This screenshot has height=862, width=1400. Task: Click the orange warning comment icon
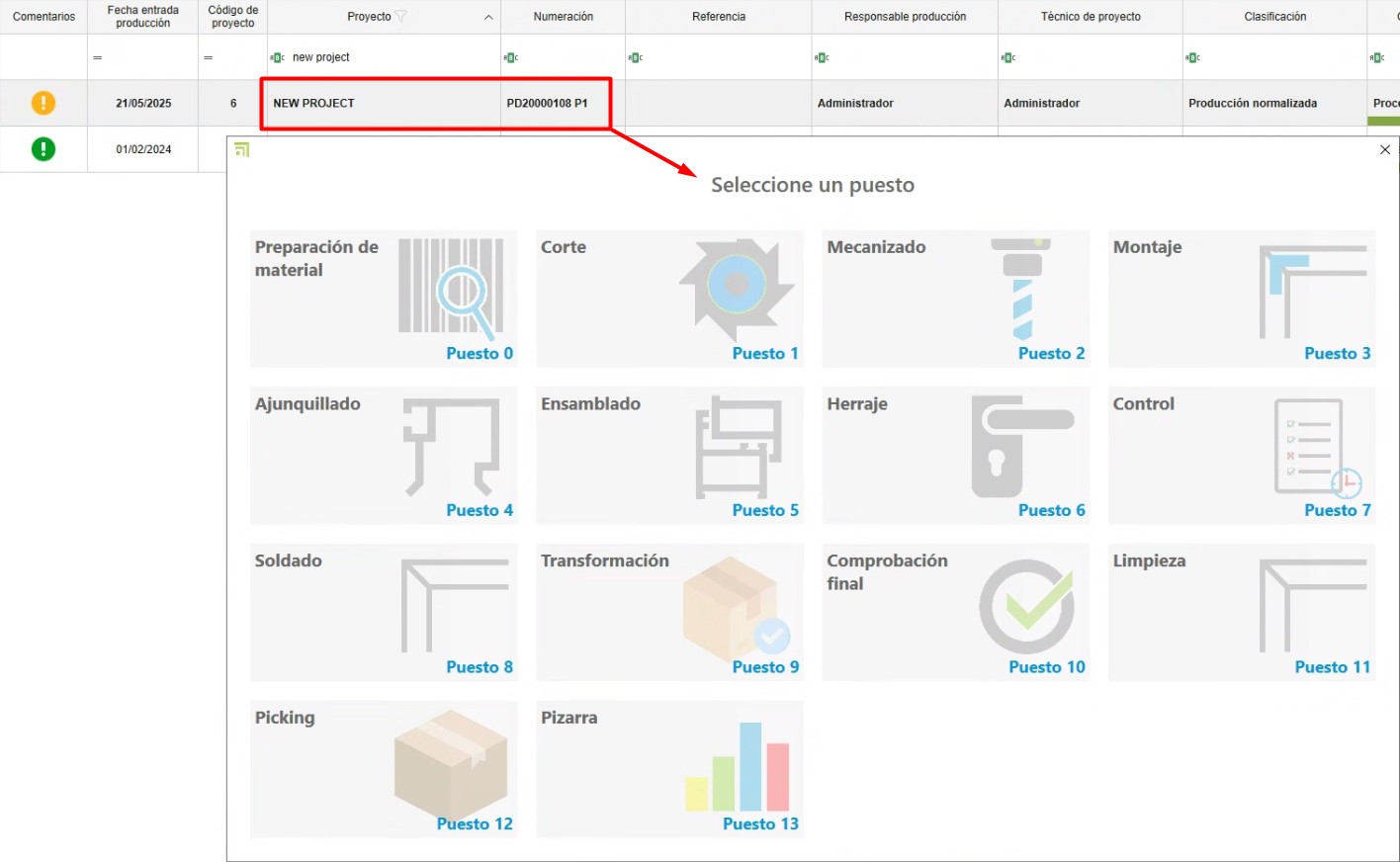(x=44, y=103)
